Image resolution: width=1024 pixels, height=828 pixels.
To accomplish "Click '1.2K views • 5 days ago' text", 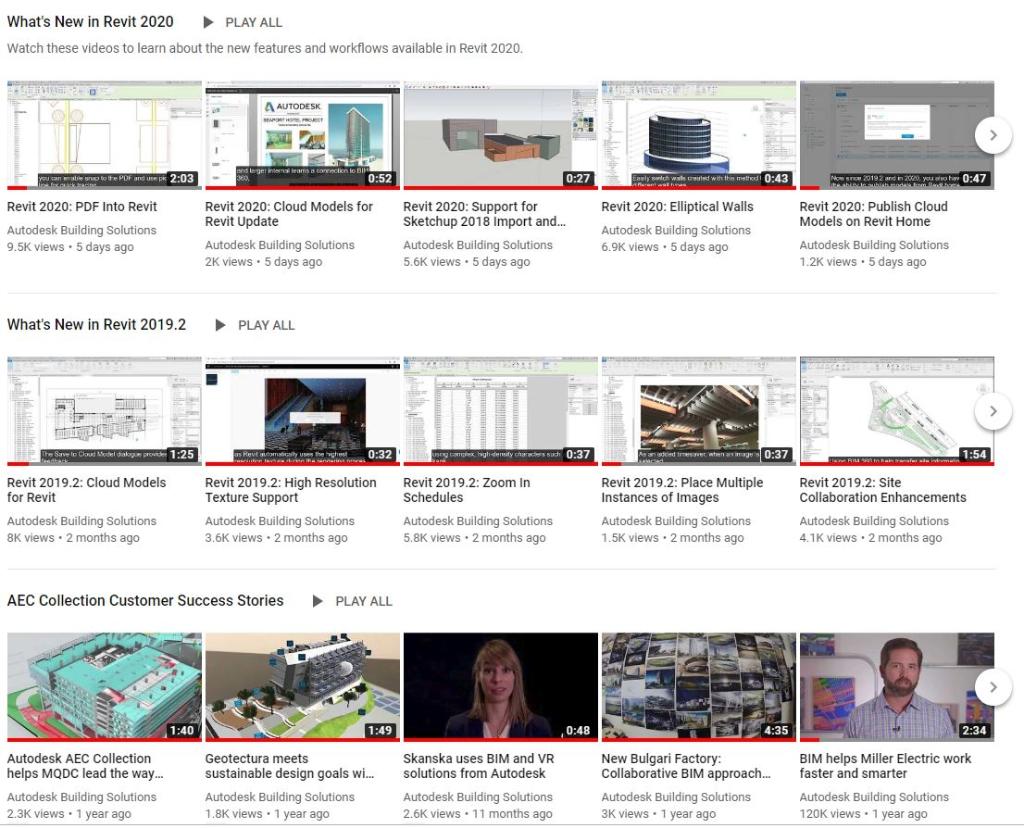I will coord(863,262).
